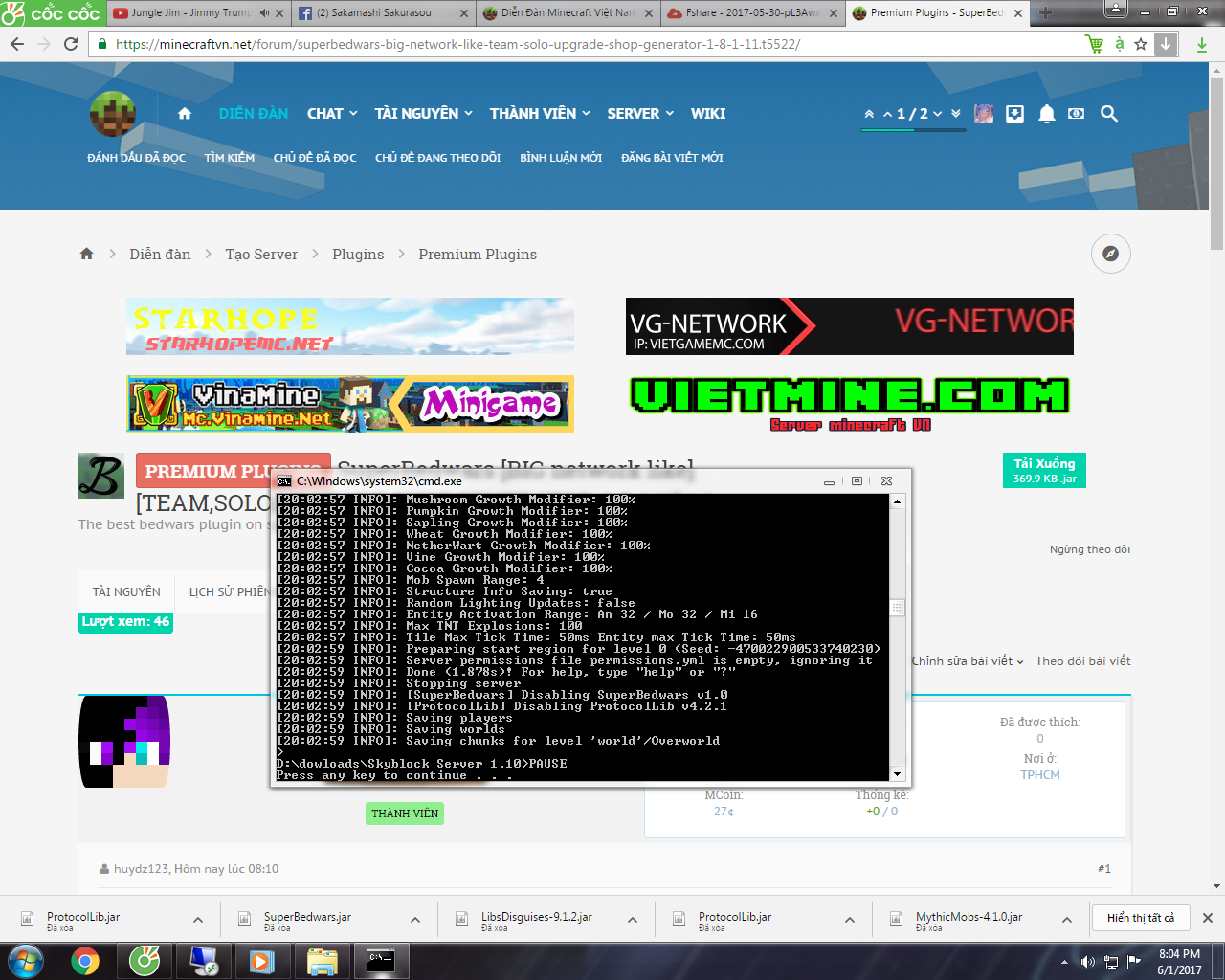The image size is (1225, 980).
Task: Open the site search magnifier icon
Action: click(x=1109, y=113)
